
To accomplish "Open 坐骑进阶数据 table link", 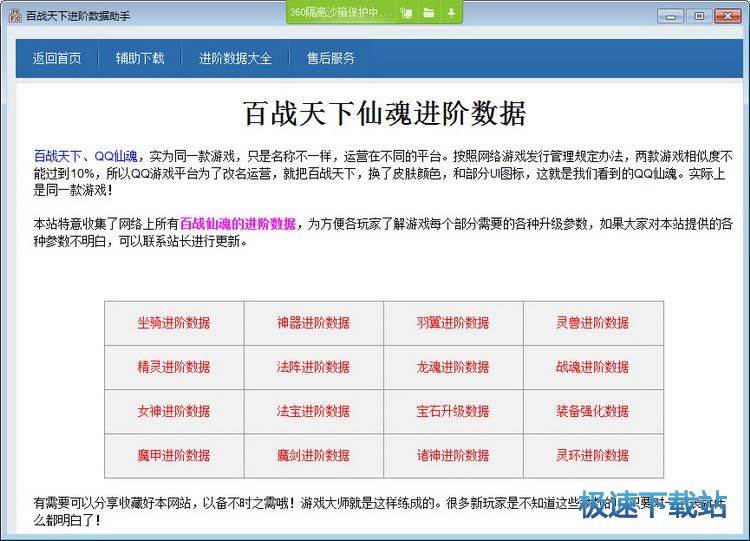I will click(174, 323).
